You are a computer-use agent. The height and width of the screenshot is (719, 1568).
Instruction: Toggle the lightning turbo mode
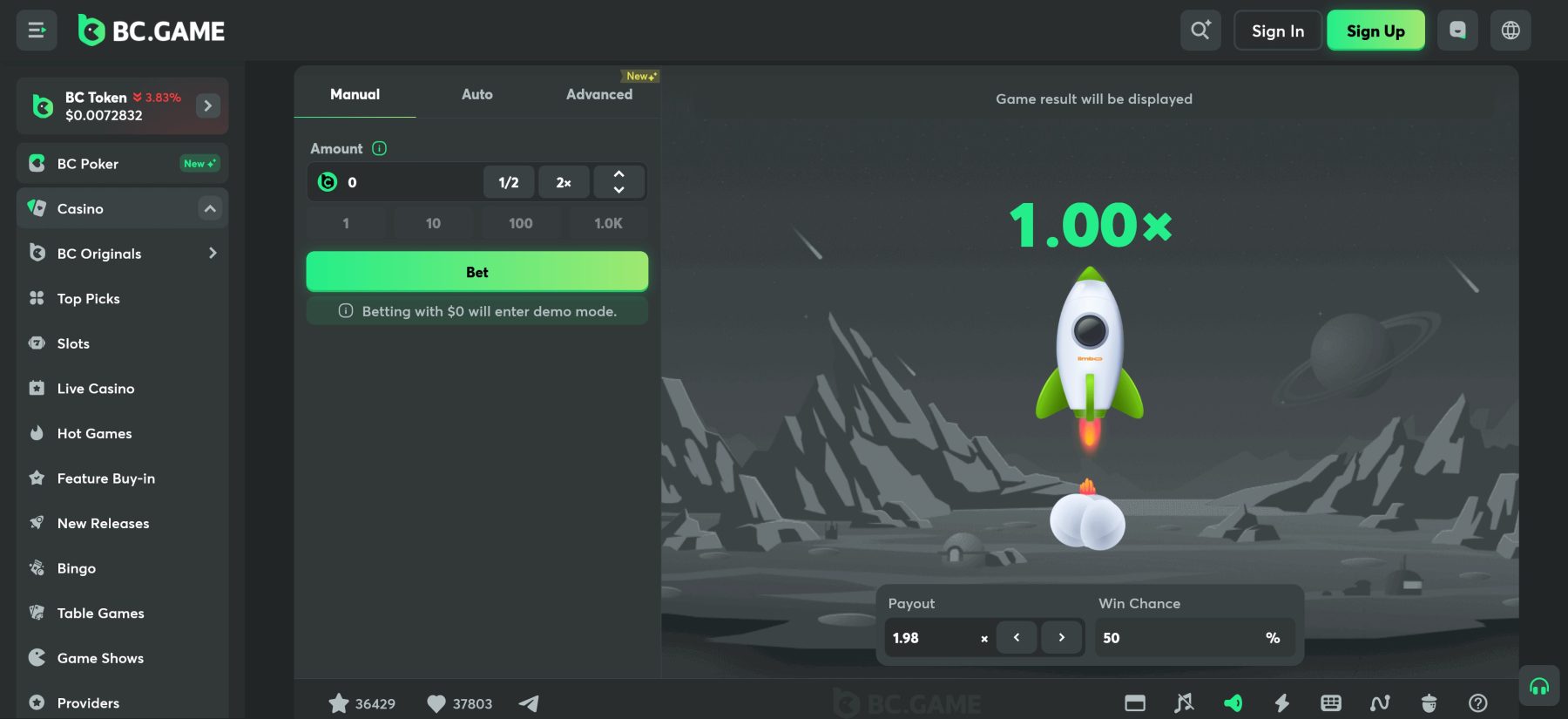(1281, 703)
